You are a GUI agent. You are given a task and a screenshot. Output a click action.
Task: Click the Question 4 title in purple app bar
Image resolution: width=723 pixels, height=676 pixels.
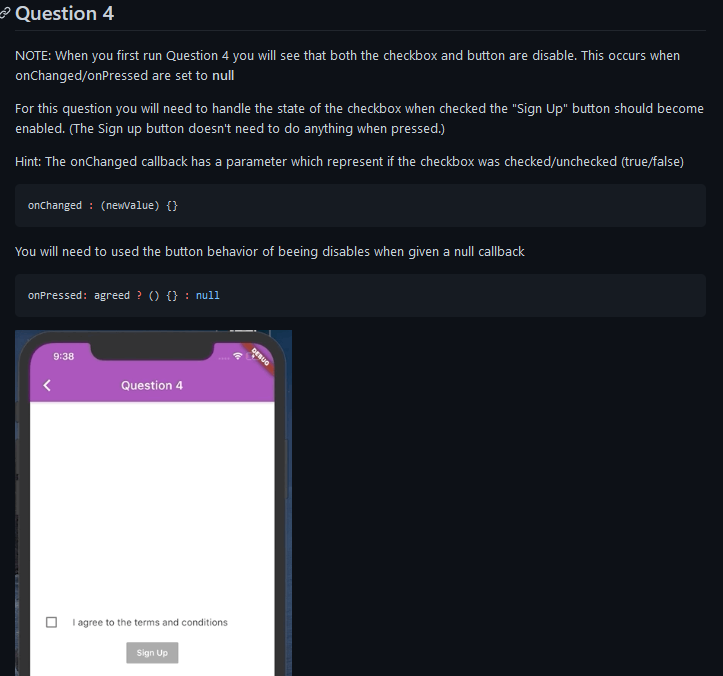(x=152, y=385)
